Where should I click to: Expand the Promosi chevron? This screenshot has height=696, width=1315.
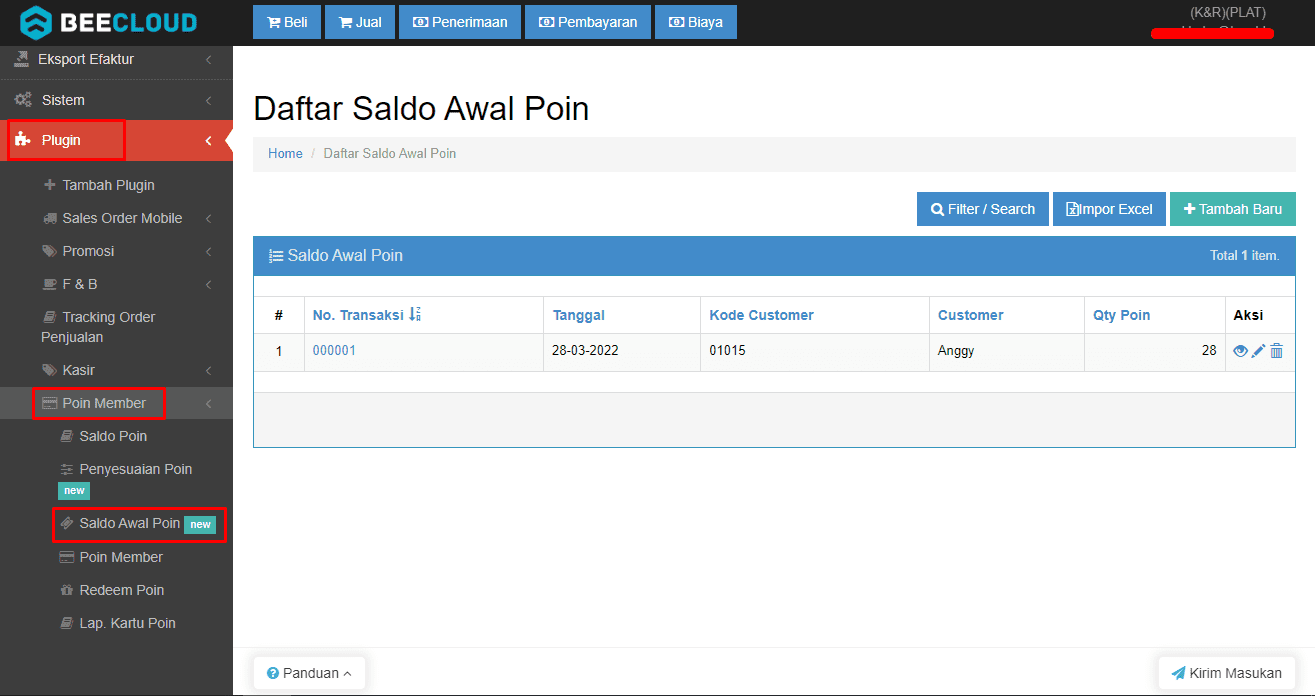tap(208, 252)
